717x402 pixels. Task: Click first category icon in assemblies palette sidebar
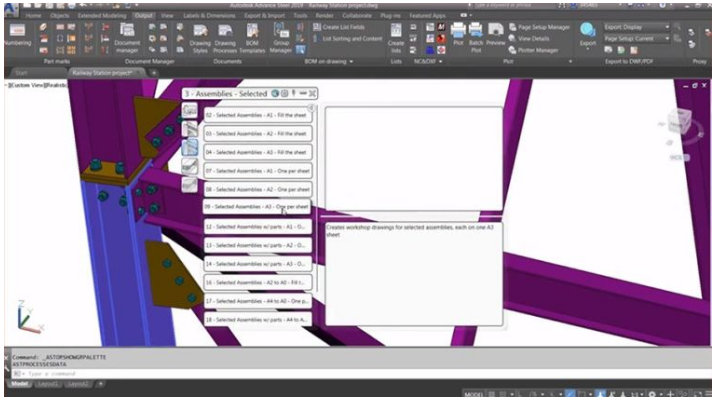pos(190,110)
